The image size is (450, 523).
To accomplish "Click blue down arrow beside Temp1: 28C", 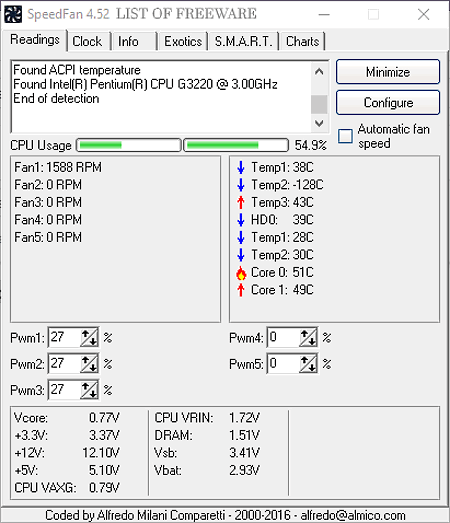I will click(241, 237).
